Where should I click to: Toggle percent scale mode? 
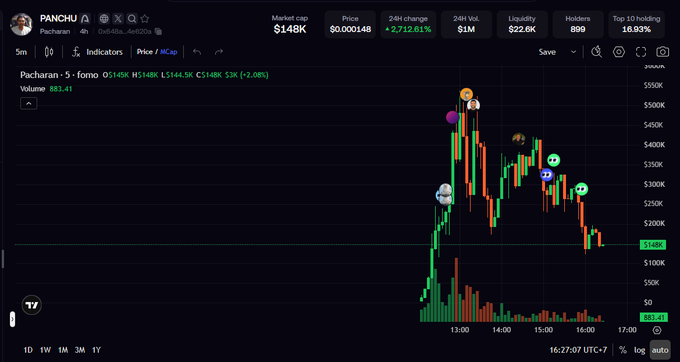click(623, 350)
